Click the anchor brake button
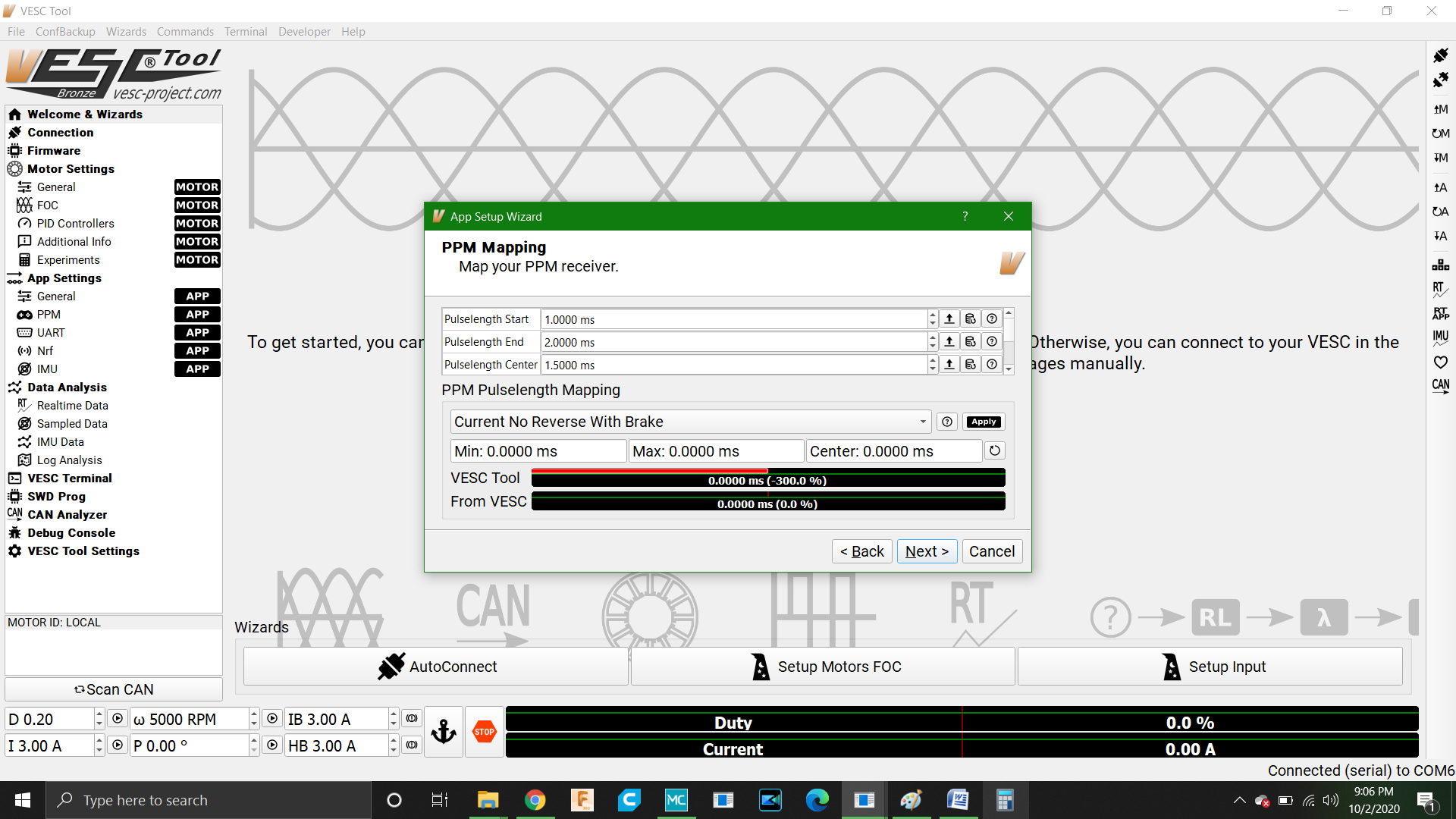 444,732
